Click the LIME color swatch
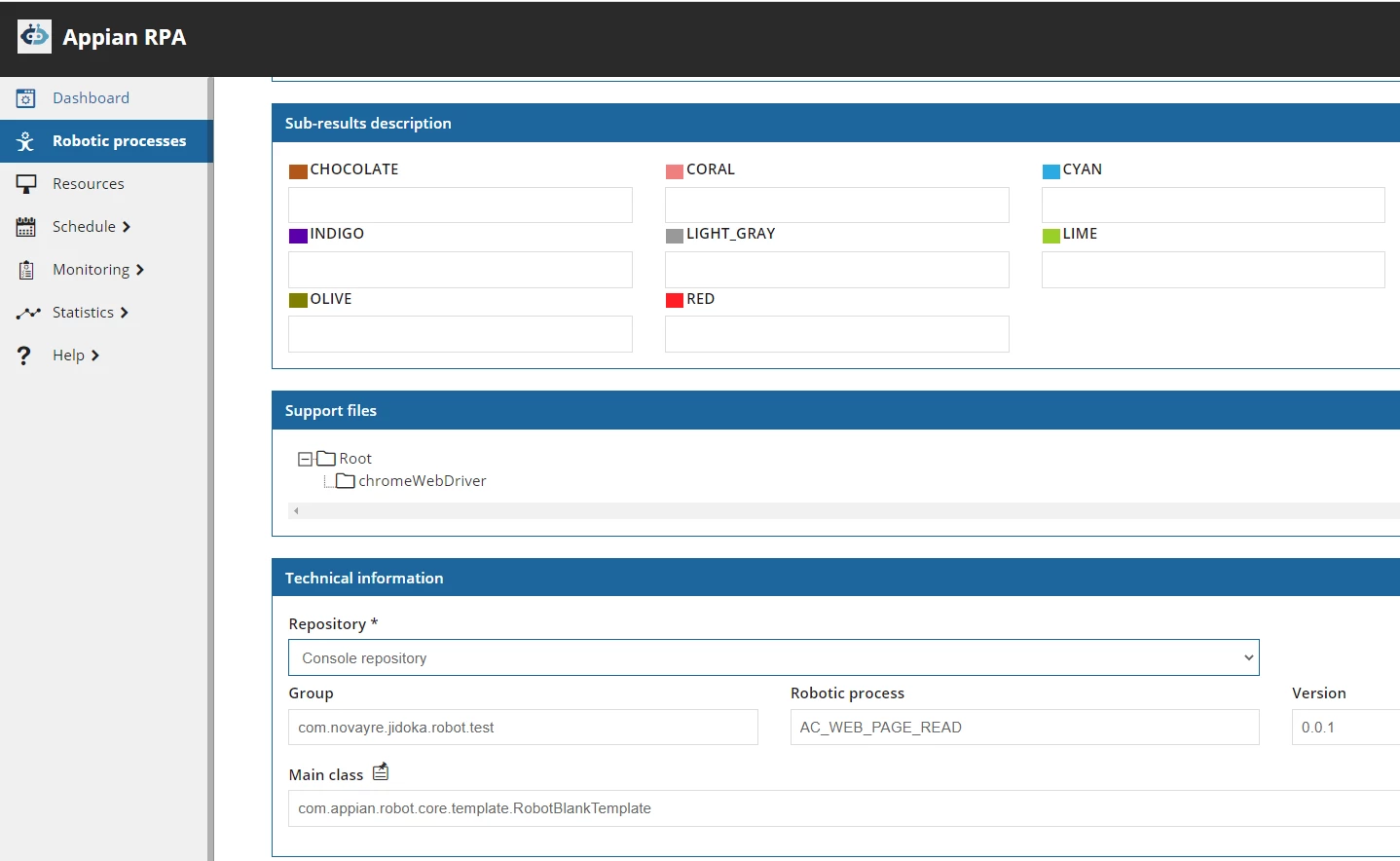Viewport: 1400px width, 861px height. coord(1051,236)
